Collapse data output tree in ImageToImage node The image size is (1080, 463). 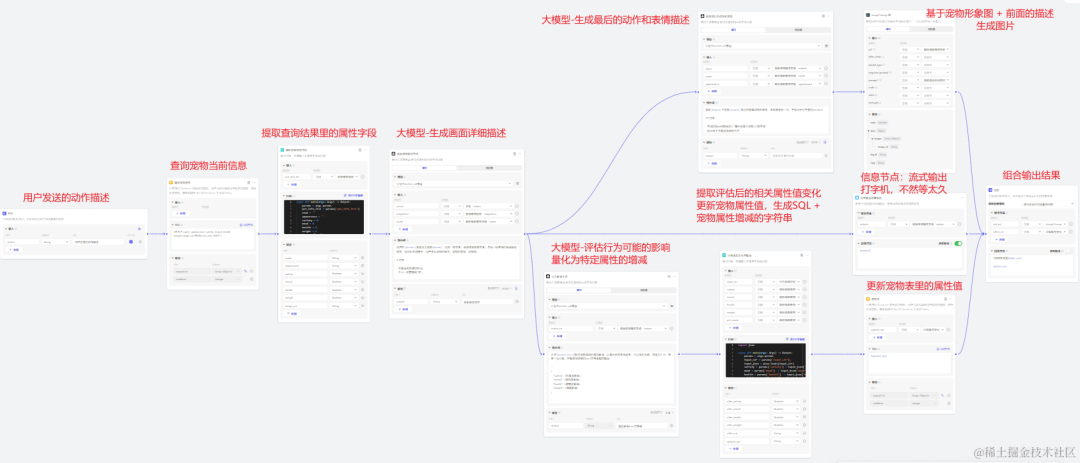tap(869, 131)
